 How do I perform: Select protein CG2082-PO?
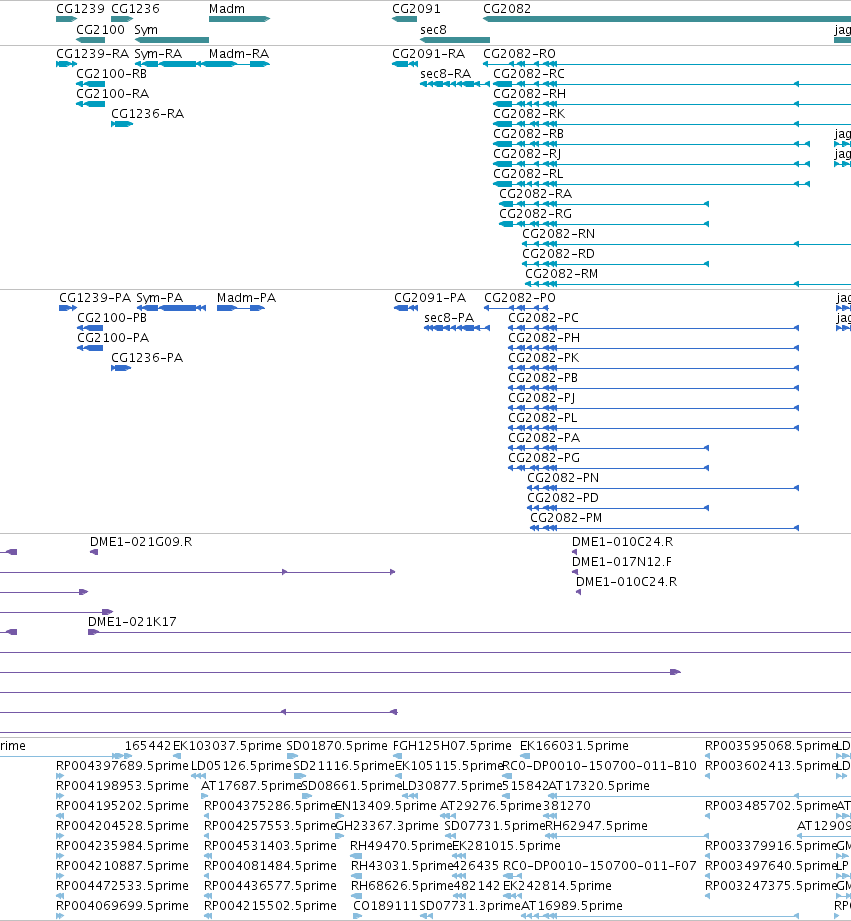(520, 298)
